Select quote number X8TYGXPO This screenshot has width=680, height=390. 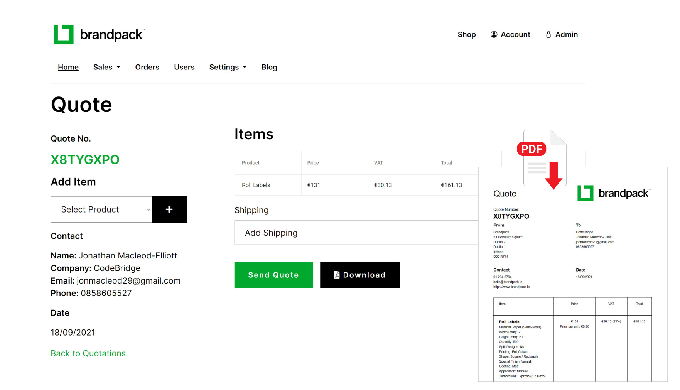click(85, 160)
